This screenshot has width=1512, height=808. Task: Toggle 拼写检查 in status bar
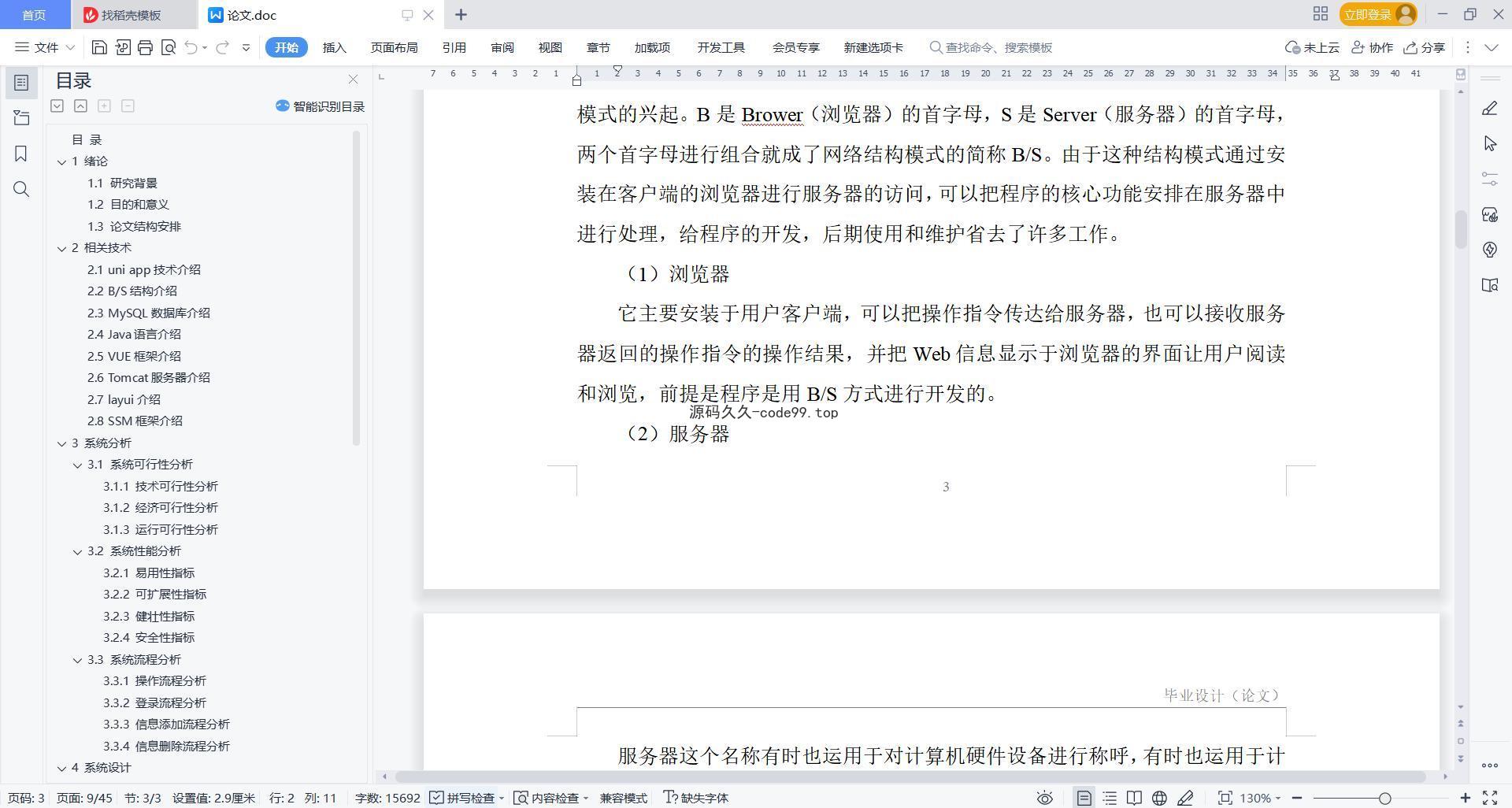463,798
